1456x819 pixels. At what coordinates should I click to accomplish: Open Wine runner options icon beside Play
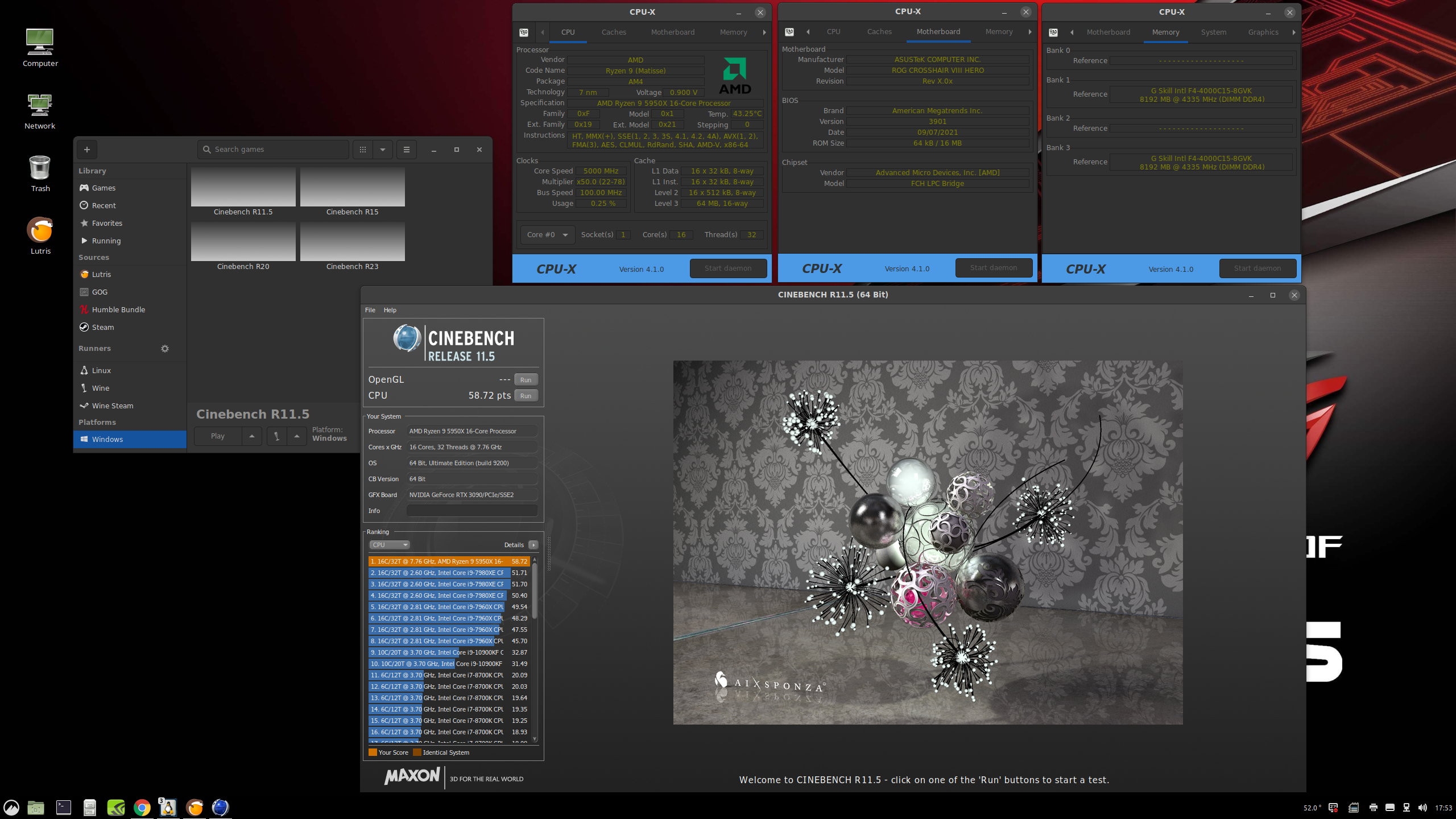[x=277, y=436]
